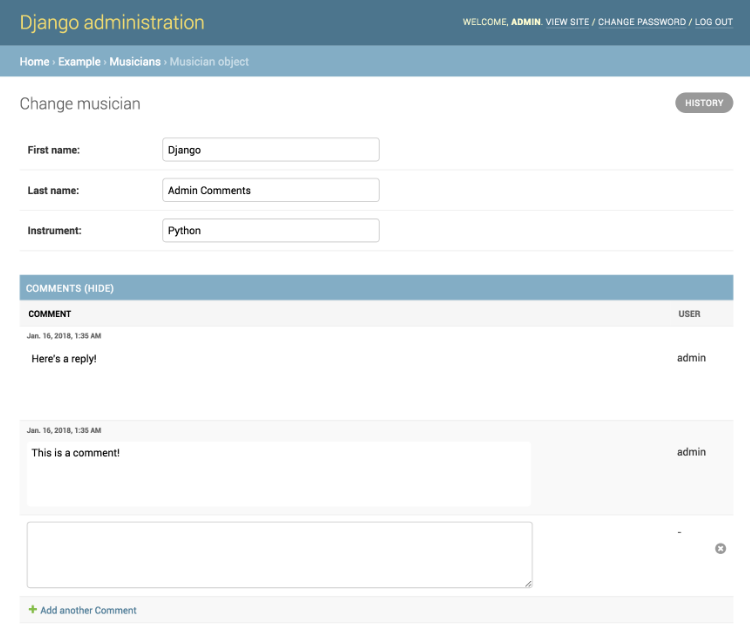This screenshot has width=750, height=640.
Task: Focus the Last name field
Action: (x=271, y=190)
